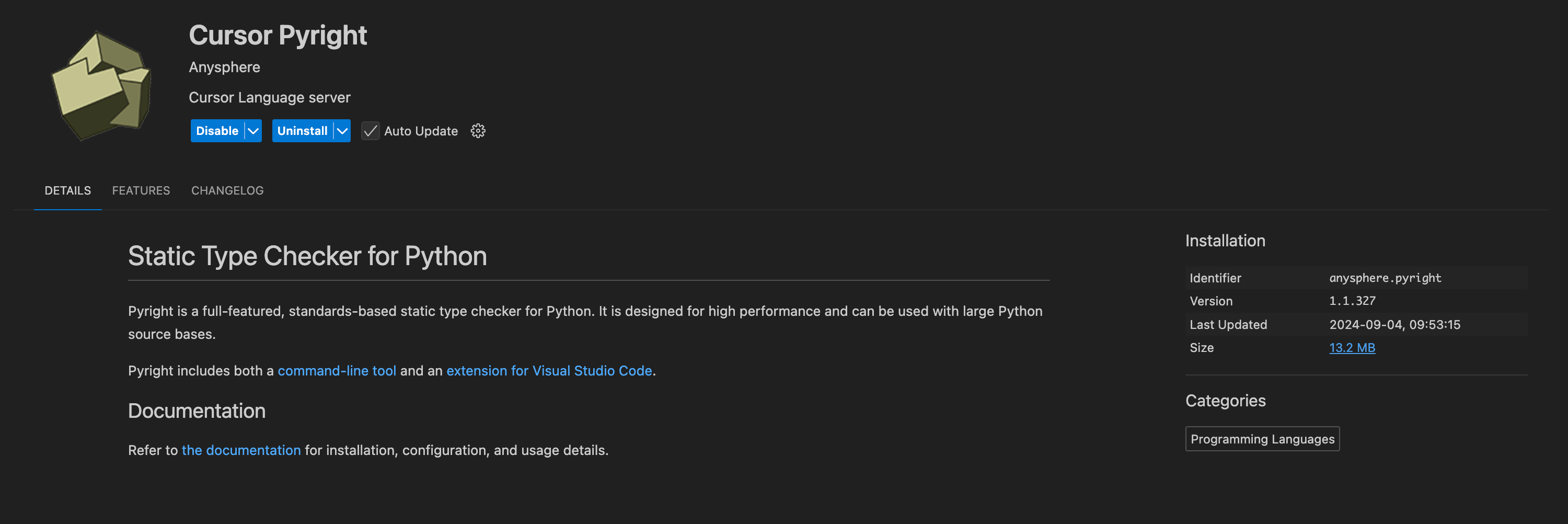
Task: Click the Categories heading
Action: (1225, 401)
